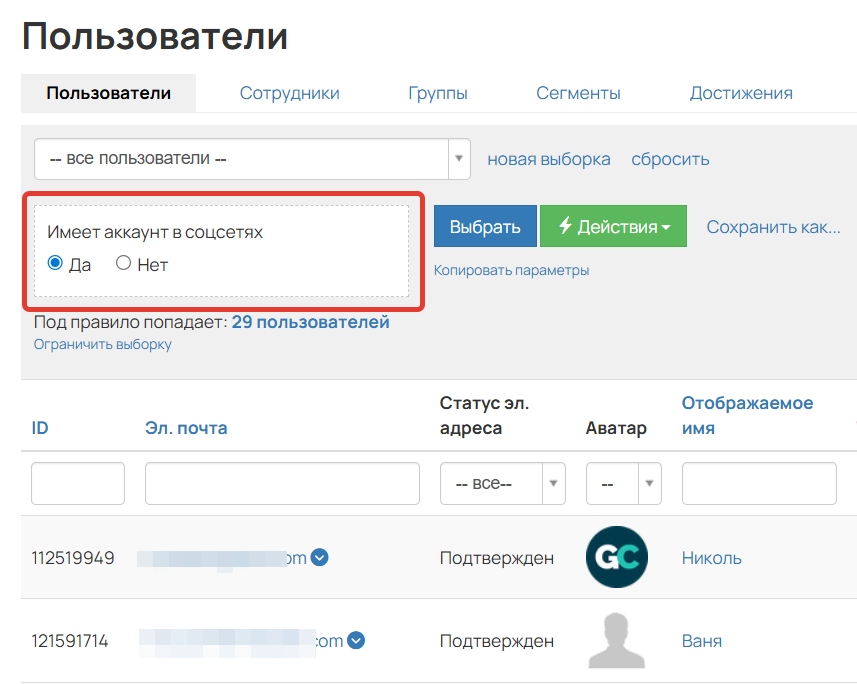Expand the Действия actions menu

pyautogui.click(x=613, y=226)
